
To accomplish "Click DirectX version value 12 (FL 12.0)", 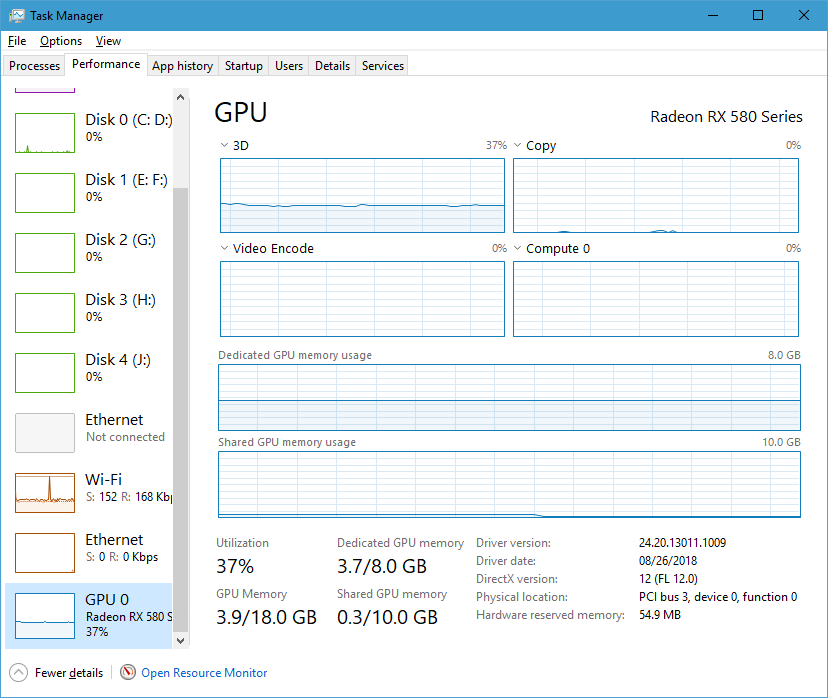I will tap(668, 579).
